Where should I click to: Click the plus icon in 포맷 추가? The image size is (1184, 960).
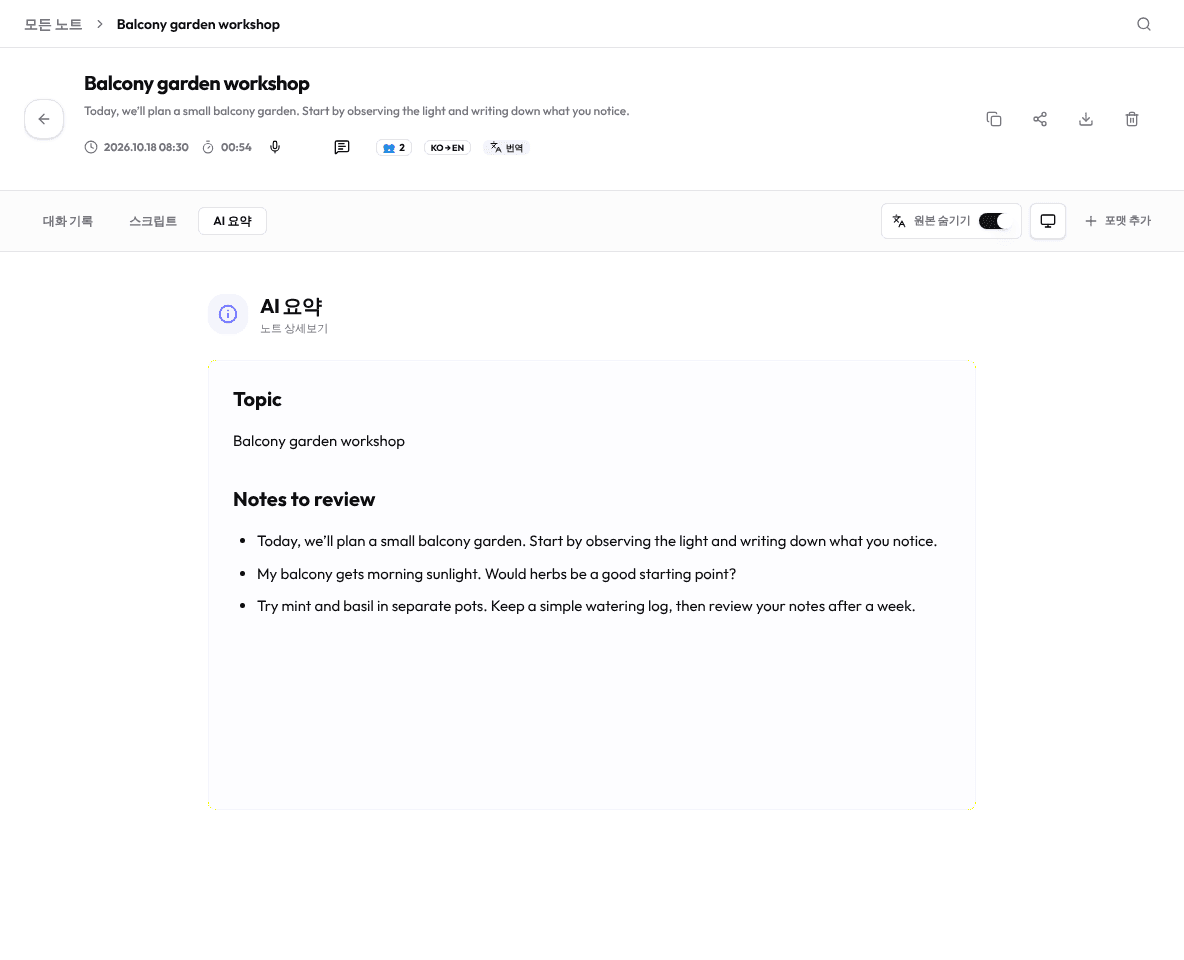click(1090, 221)
